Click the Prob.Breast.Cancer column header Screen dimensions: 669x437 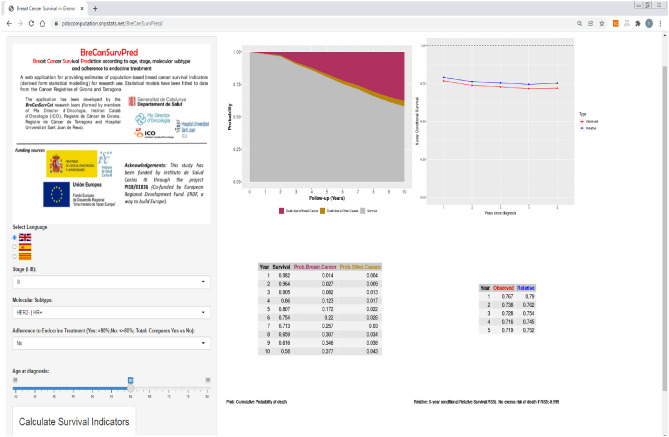[315, 267]
